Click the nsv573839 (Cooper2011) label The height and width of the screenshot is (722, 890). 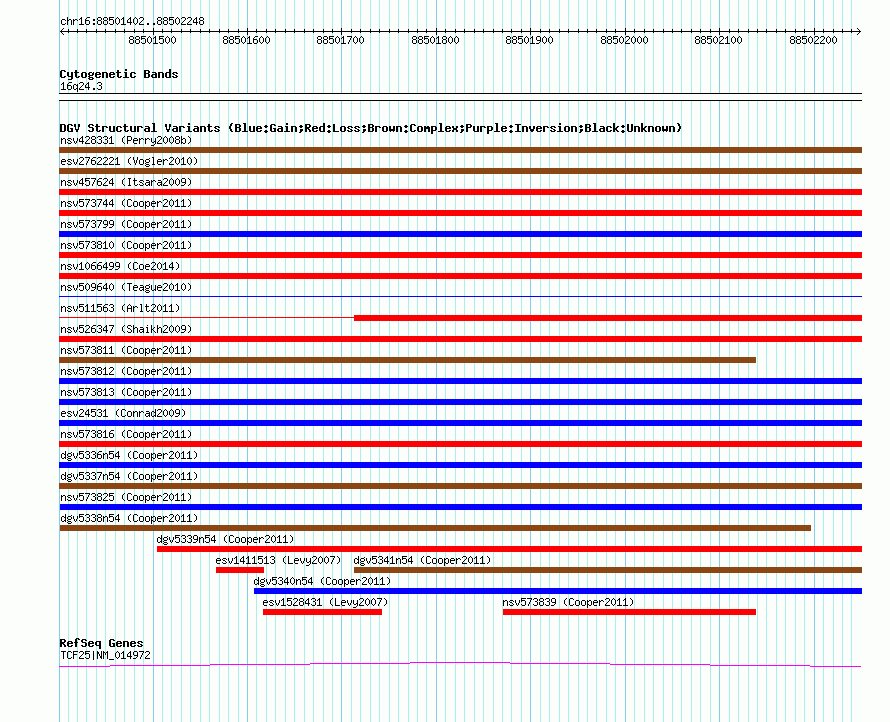pos(568,602)
